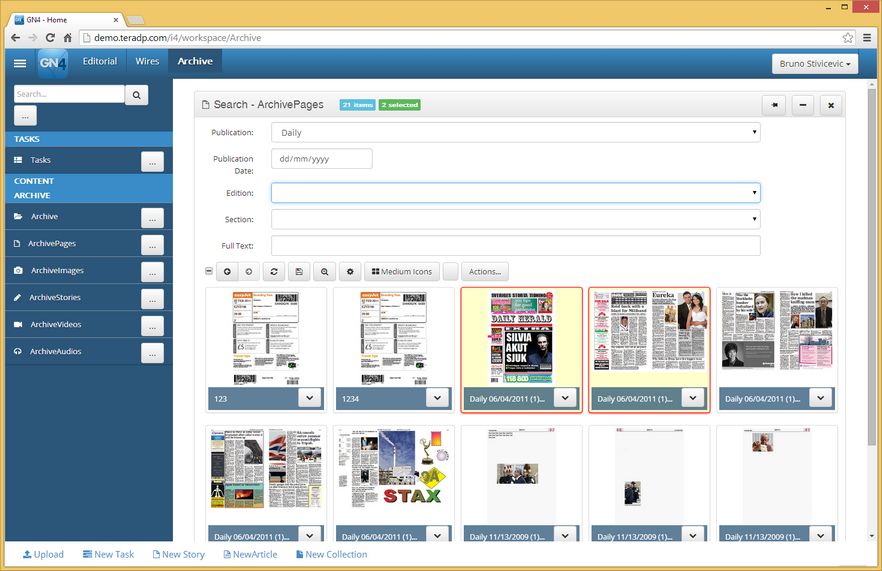Click the 2 selected badge
Screen dimensions: 882x571
tap(399, 105)
